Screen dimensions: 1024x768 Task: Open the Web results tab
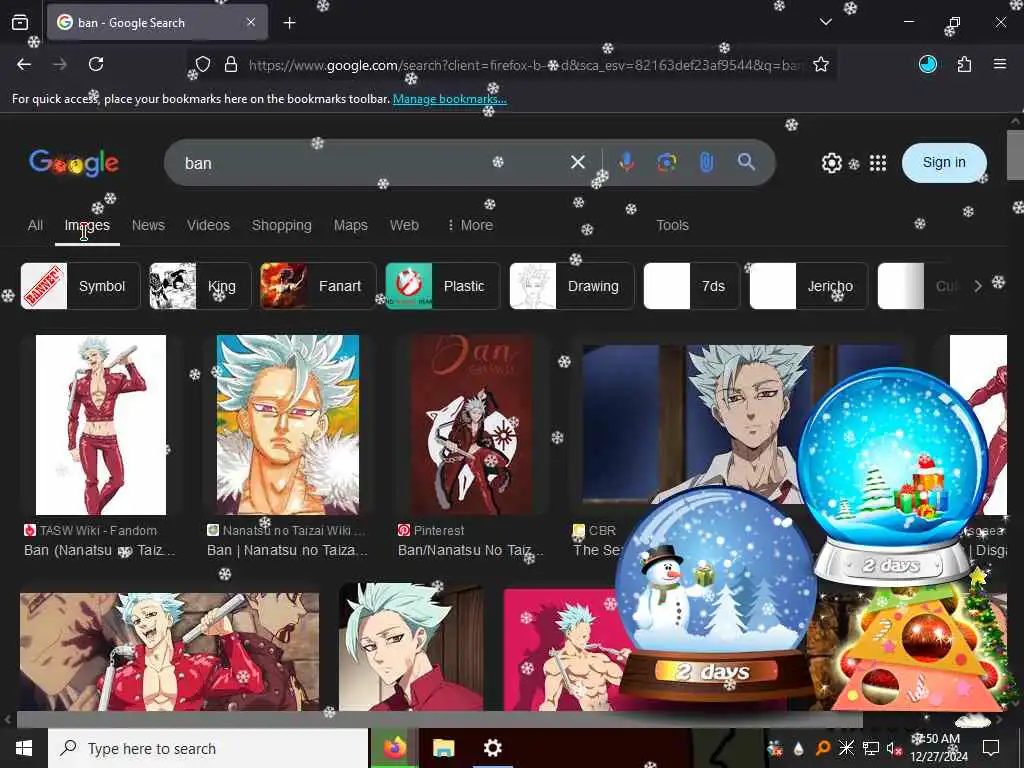click(x=404, y=225)
